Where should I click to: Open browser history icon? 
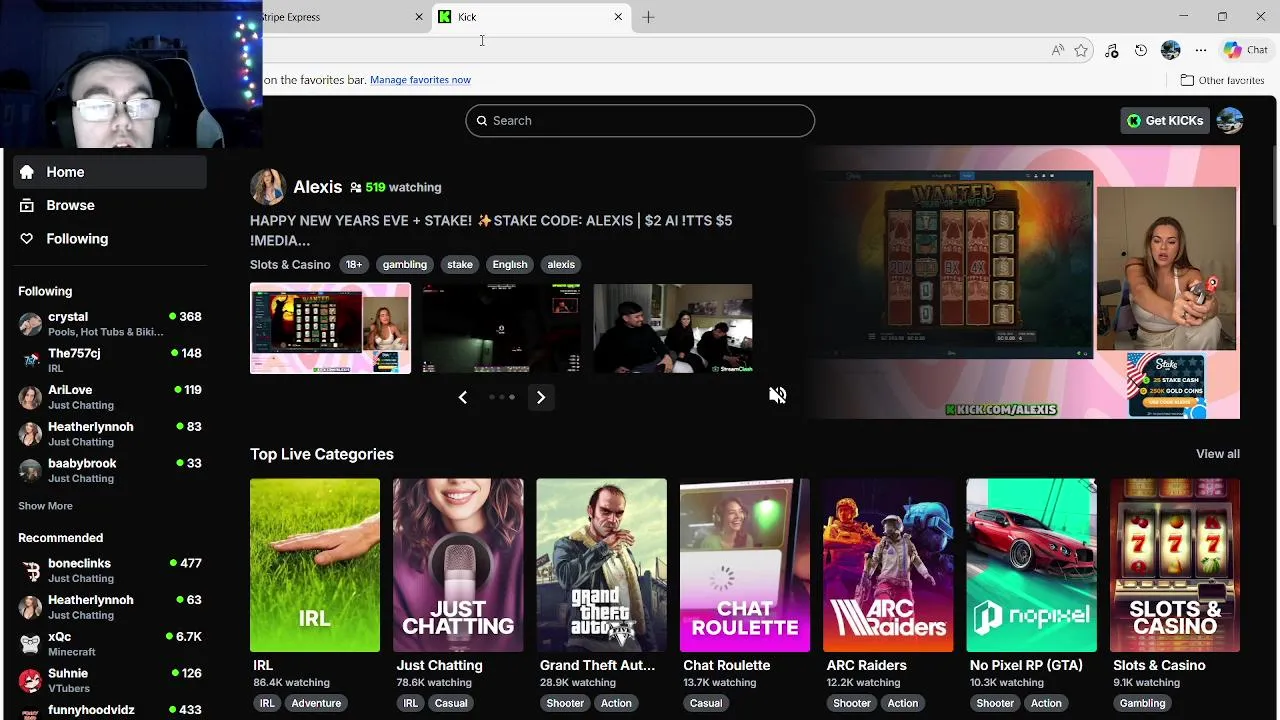(1141, 50)
